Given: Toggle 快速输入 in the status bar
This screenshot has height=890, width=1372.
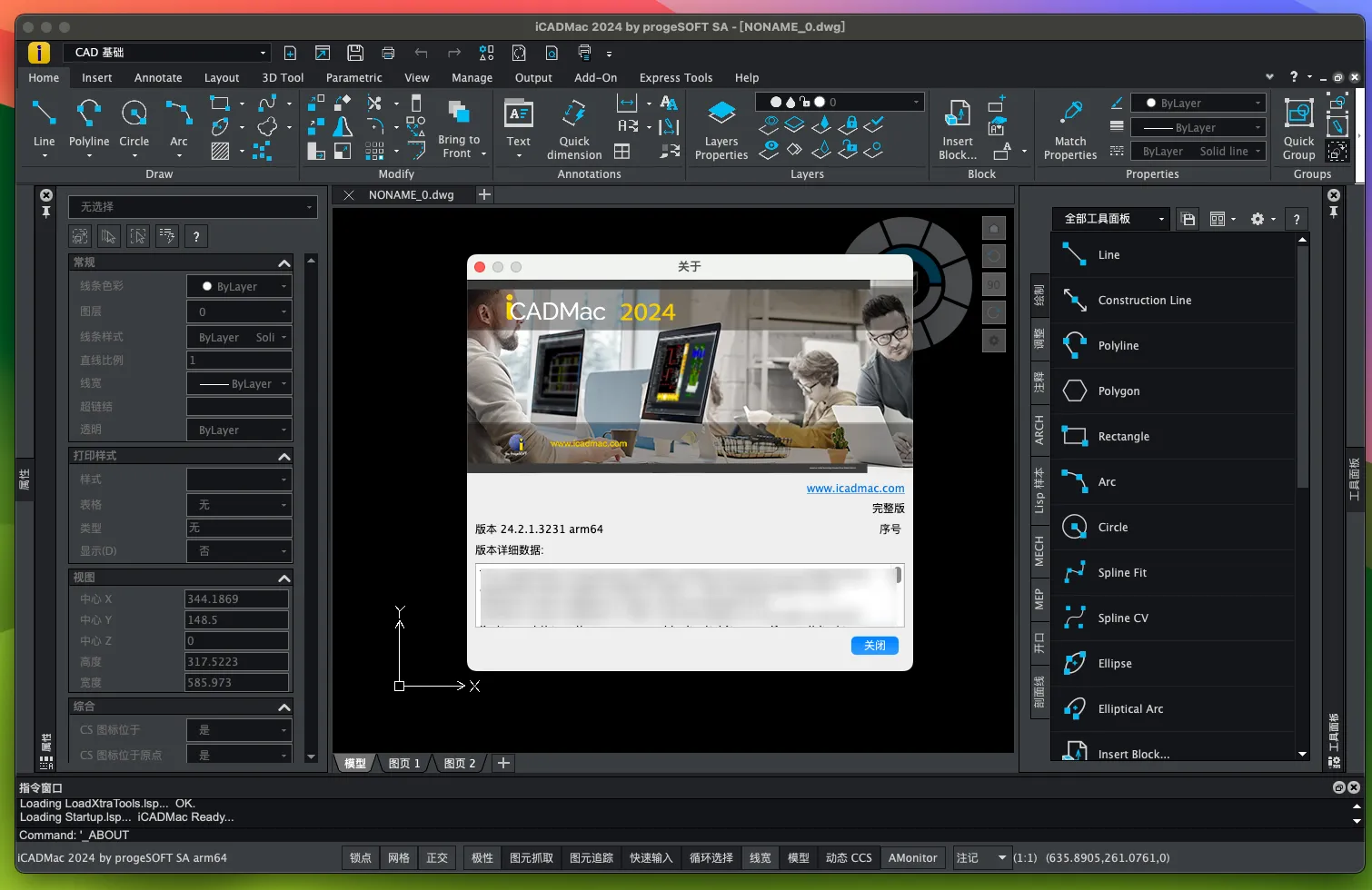Looking at the screenshot, I should [651, 858].
